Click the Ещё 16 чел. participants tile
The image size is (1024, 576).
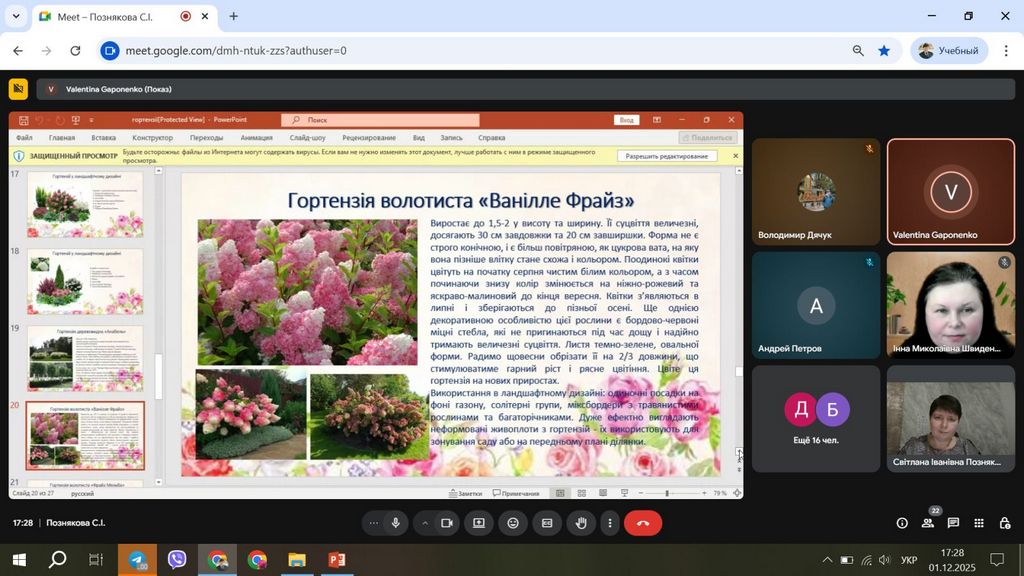(x=815, y=418)
